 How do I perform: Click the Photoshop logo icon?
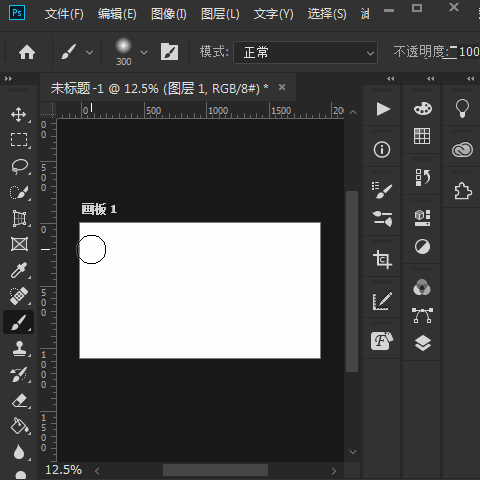pyautogui.click(x=17, y=13)
